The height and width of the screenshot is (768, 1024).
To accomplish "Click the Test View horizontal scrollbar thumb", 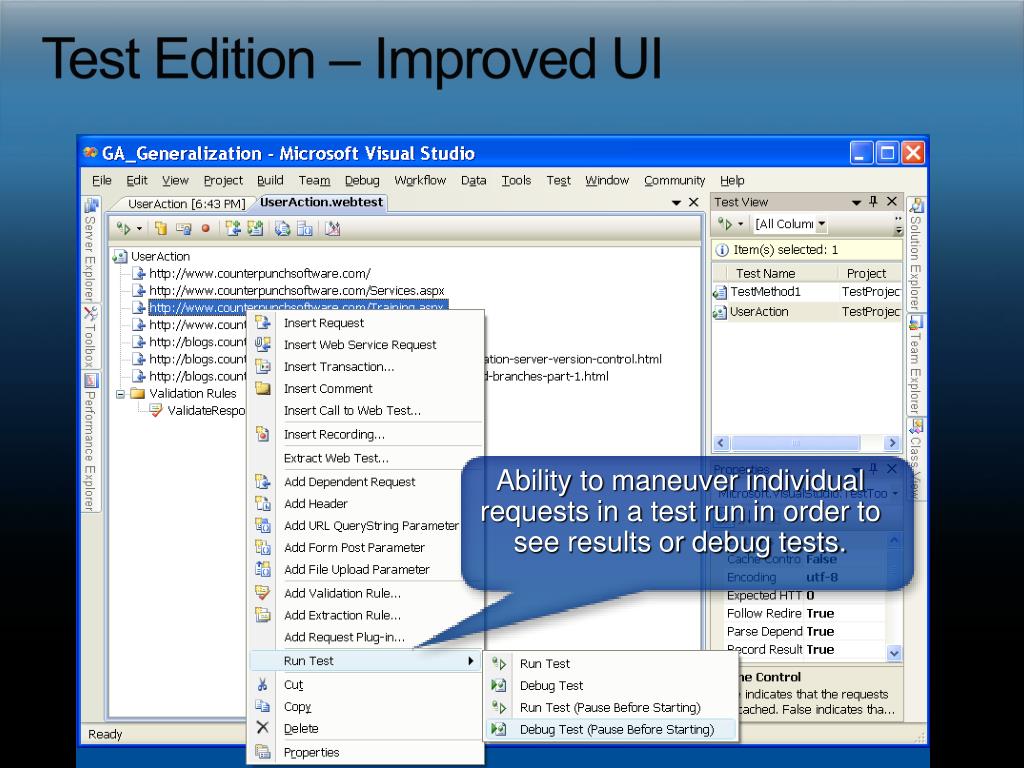I will pyautogui.click(x=795, y=443).
